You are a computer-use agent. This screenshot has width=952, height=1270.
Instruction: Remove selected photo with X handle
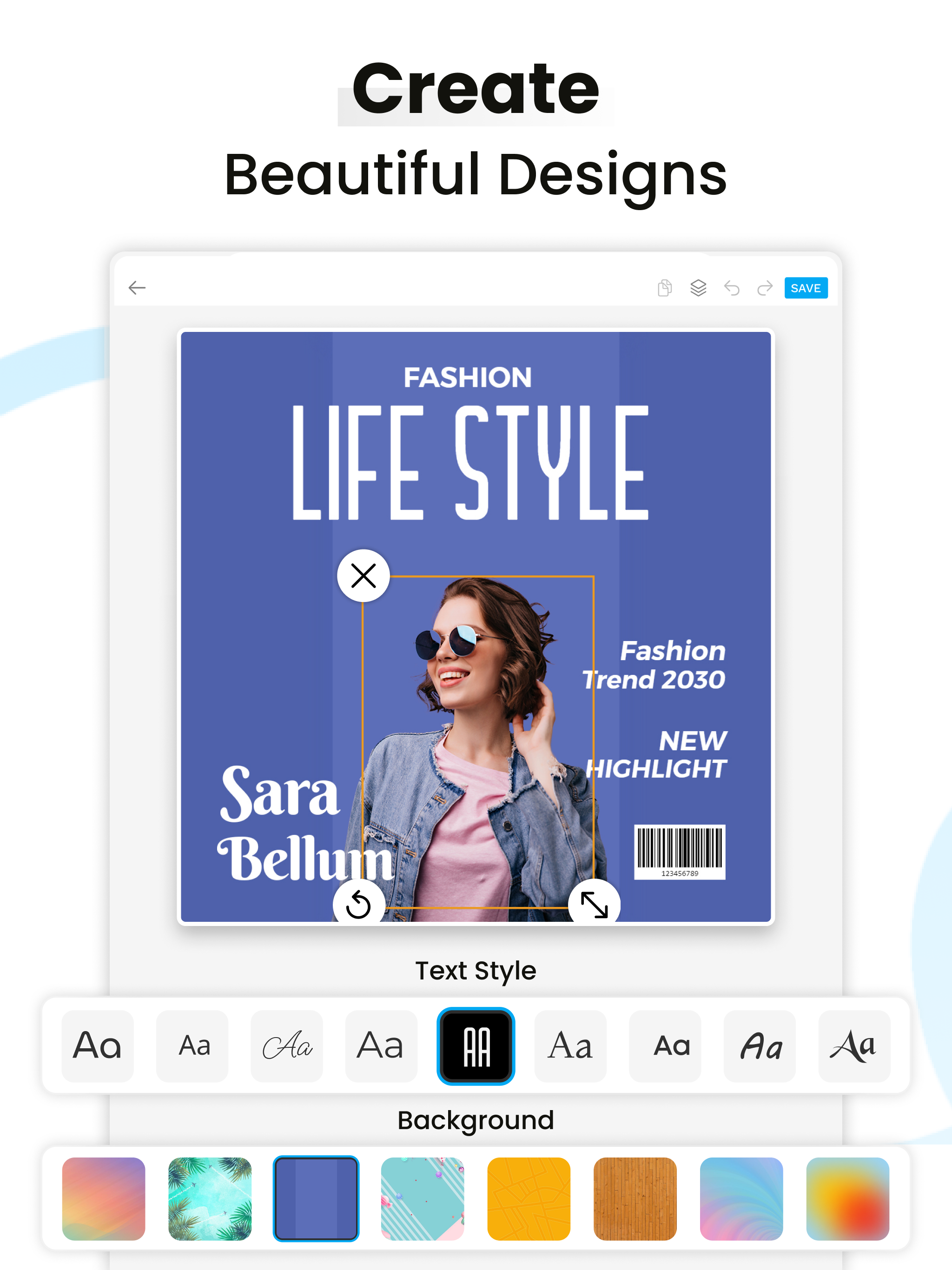click(x=363, y=575)
